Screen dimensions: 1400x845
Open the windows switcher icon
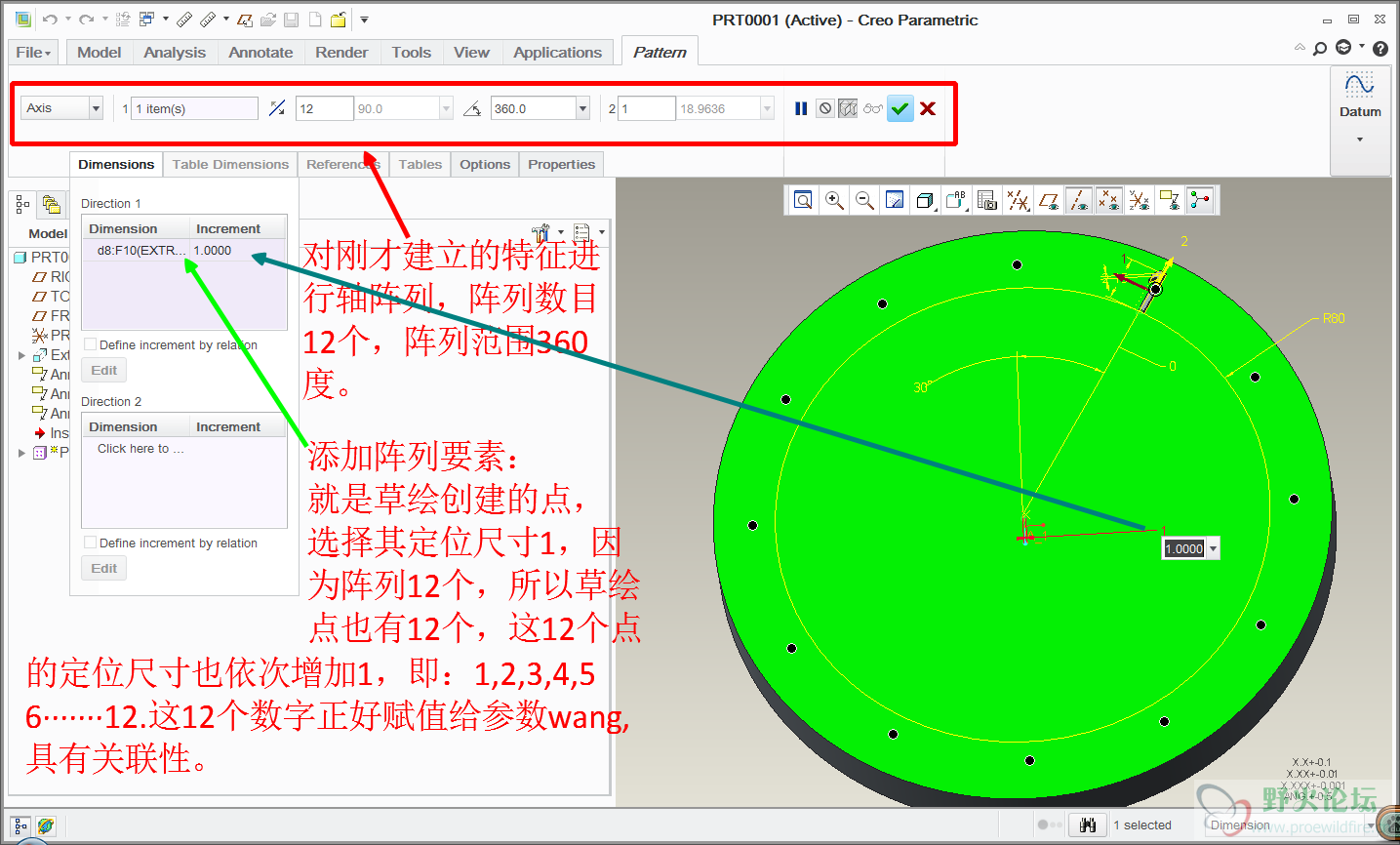coord(147,20)
